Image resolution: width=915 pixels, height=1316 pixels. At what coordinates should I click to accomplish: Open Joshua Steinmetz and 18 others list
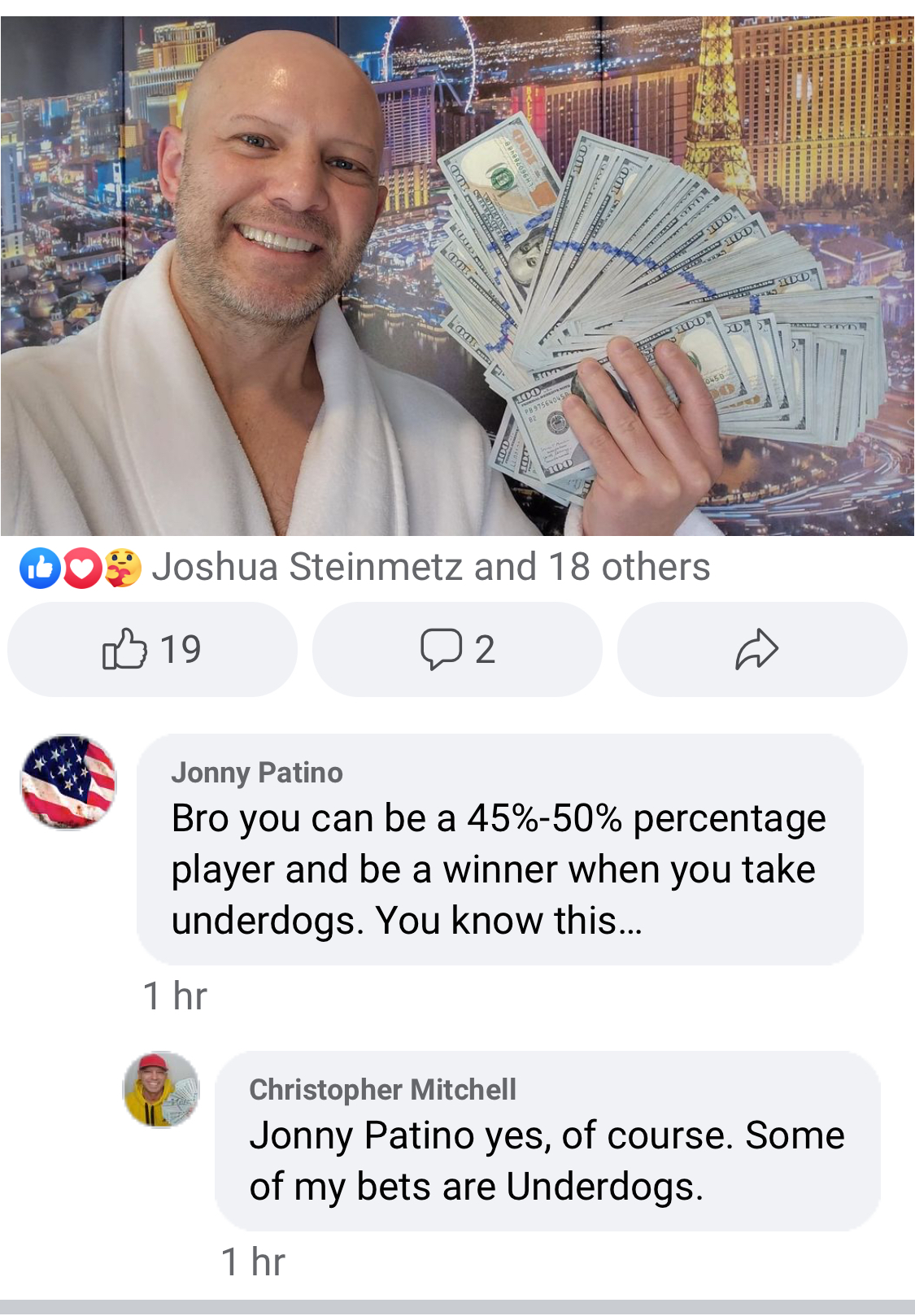coord(431,567)
